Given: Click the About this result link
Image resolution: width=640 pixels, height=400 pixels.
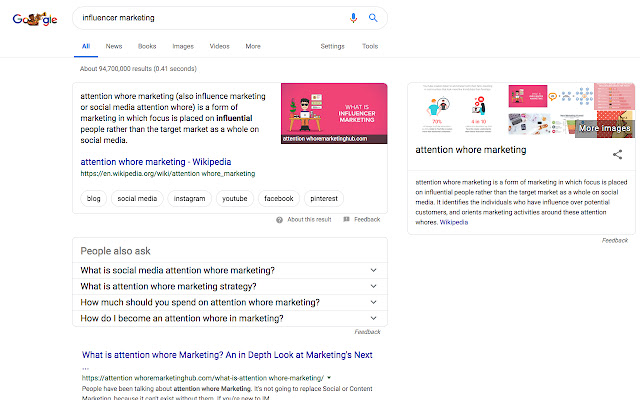Looking at the screenshot, I should click(309, 220).
